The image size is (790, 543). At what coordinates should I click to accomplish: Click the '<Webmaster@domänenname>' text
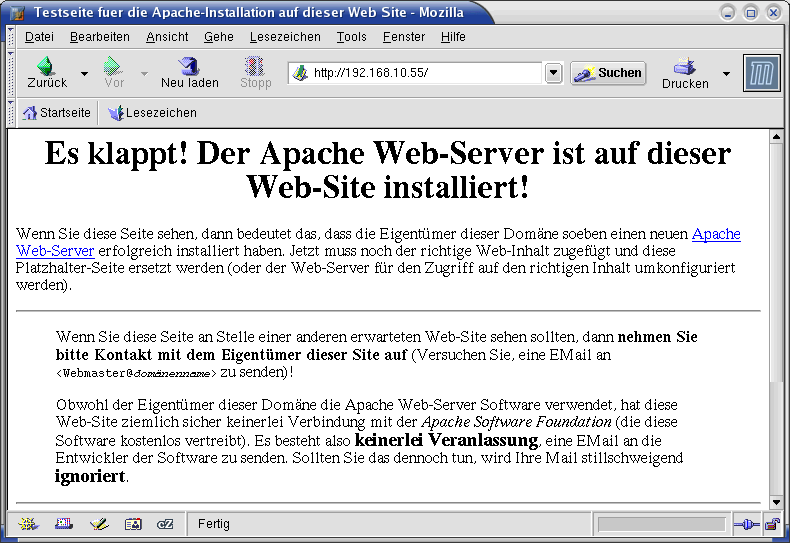pyautogui.click(x=136, y=373)
